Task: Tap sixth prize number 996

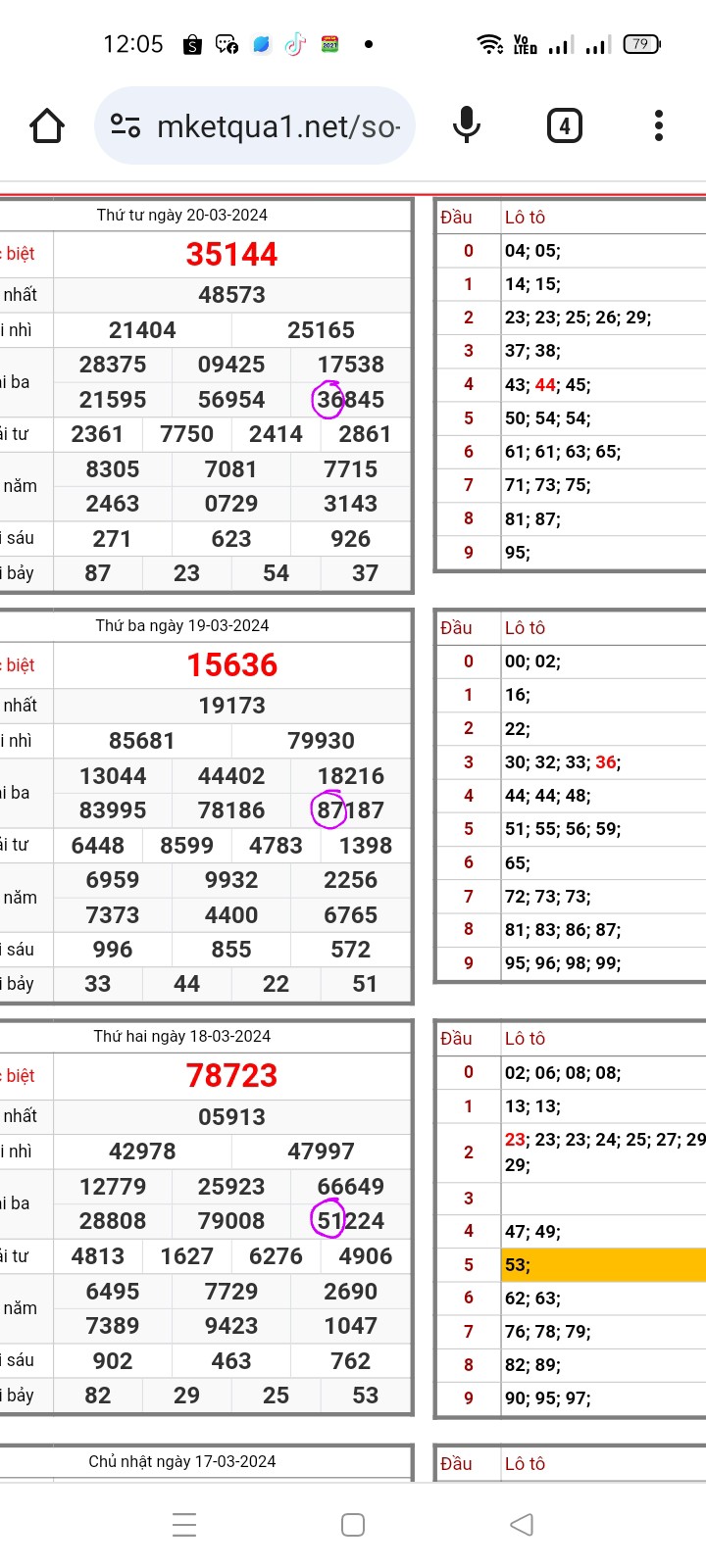Action: pyautogui.click(x=113, y=950)
